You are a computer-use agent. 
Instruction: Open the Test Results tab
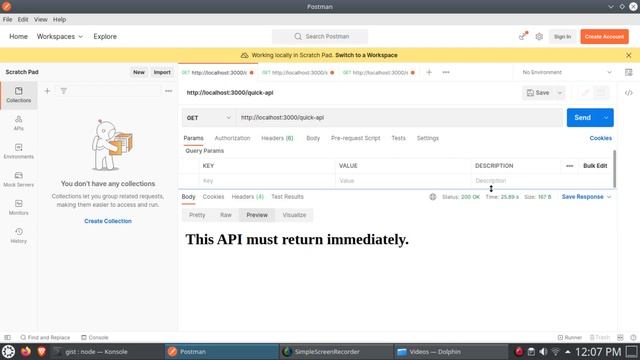coord(287,197)
